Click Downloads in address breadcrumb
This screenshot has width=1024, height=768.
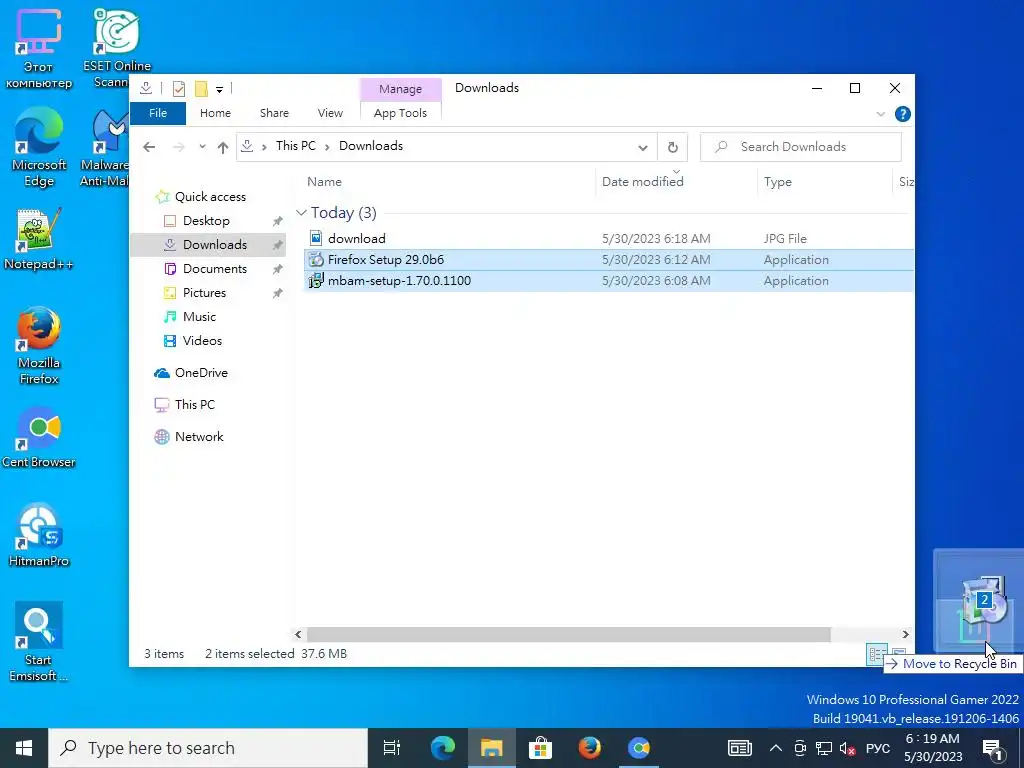371,146
